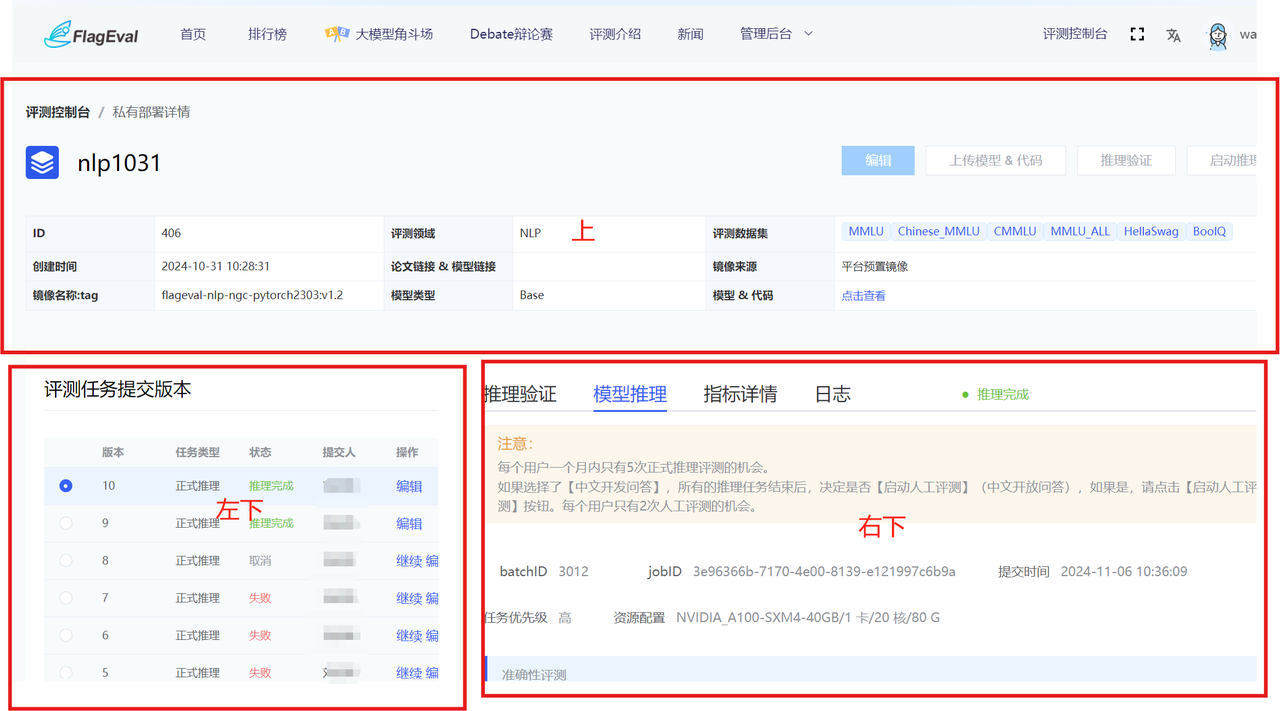
Task: Click the FlagEval logo
Action: [x=91, y=35]
